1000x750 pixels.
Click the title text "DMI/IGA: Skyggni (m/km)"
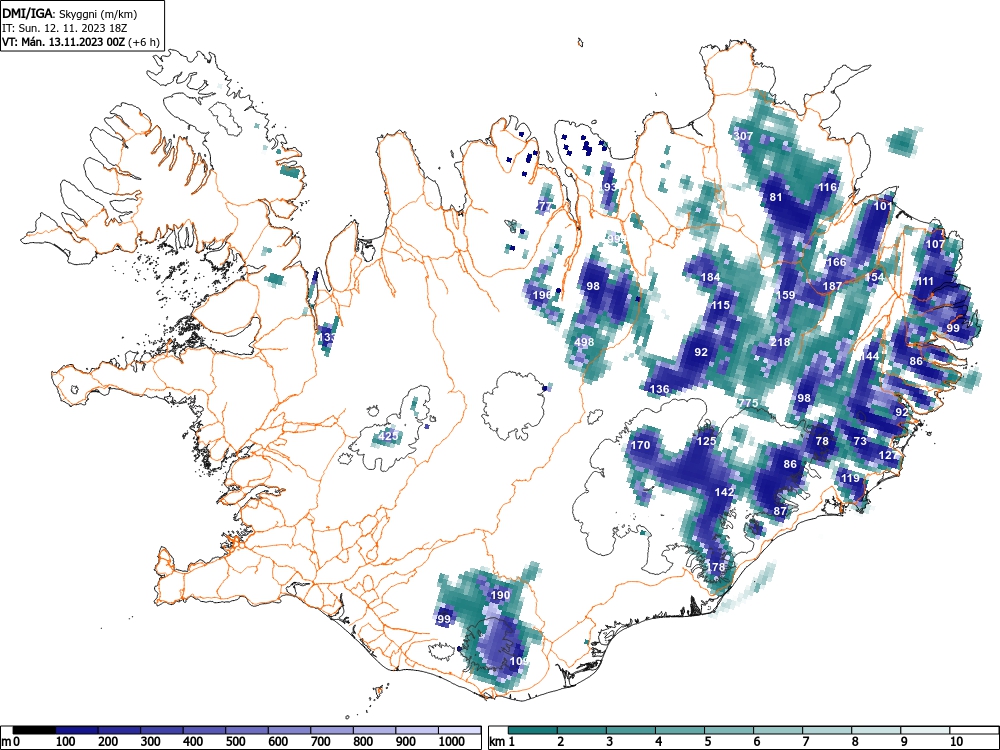point(70,13)
